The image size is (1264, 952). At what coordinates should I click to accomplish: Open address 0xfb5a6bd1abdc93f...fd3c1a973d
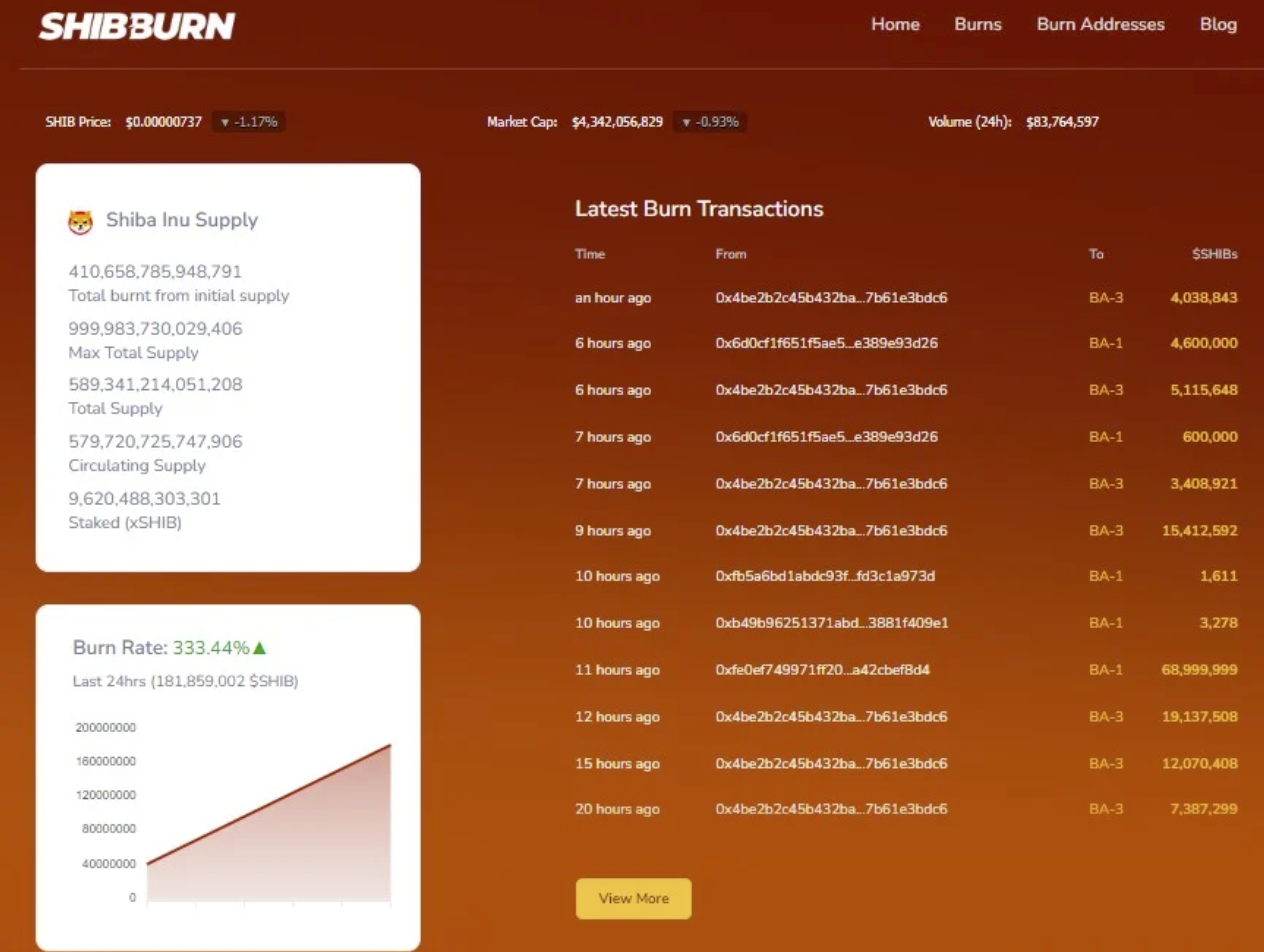point(825,576)
